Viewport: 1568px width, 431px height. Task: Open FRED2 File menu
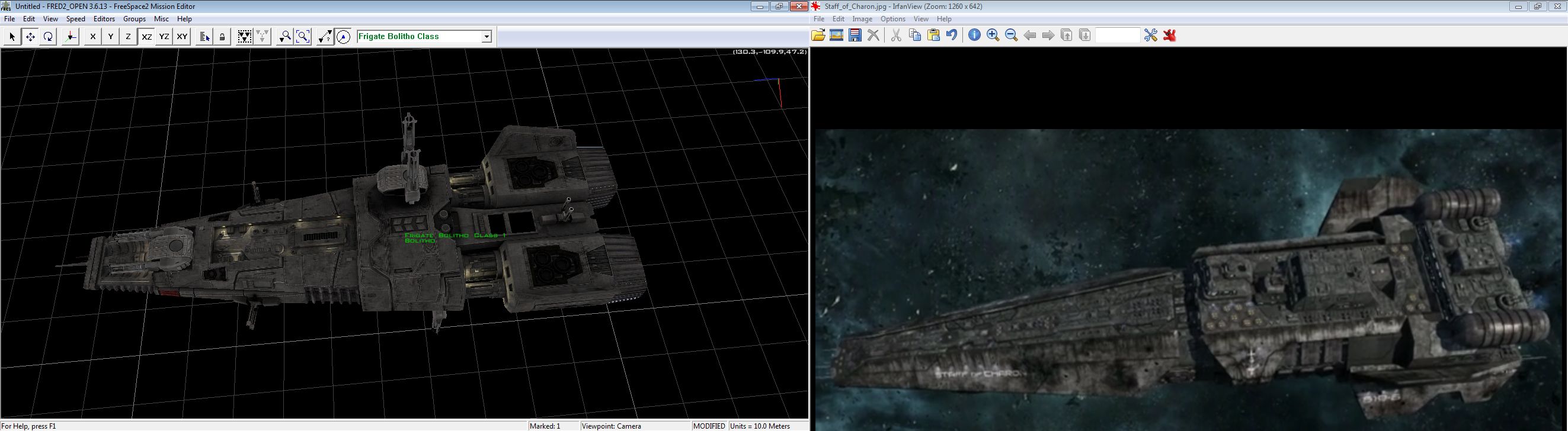[x=9, y=19]
